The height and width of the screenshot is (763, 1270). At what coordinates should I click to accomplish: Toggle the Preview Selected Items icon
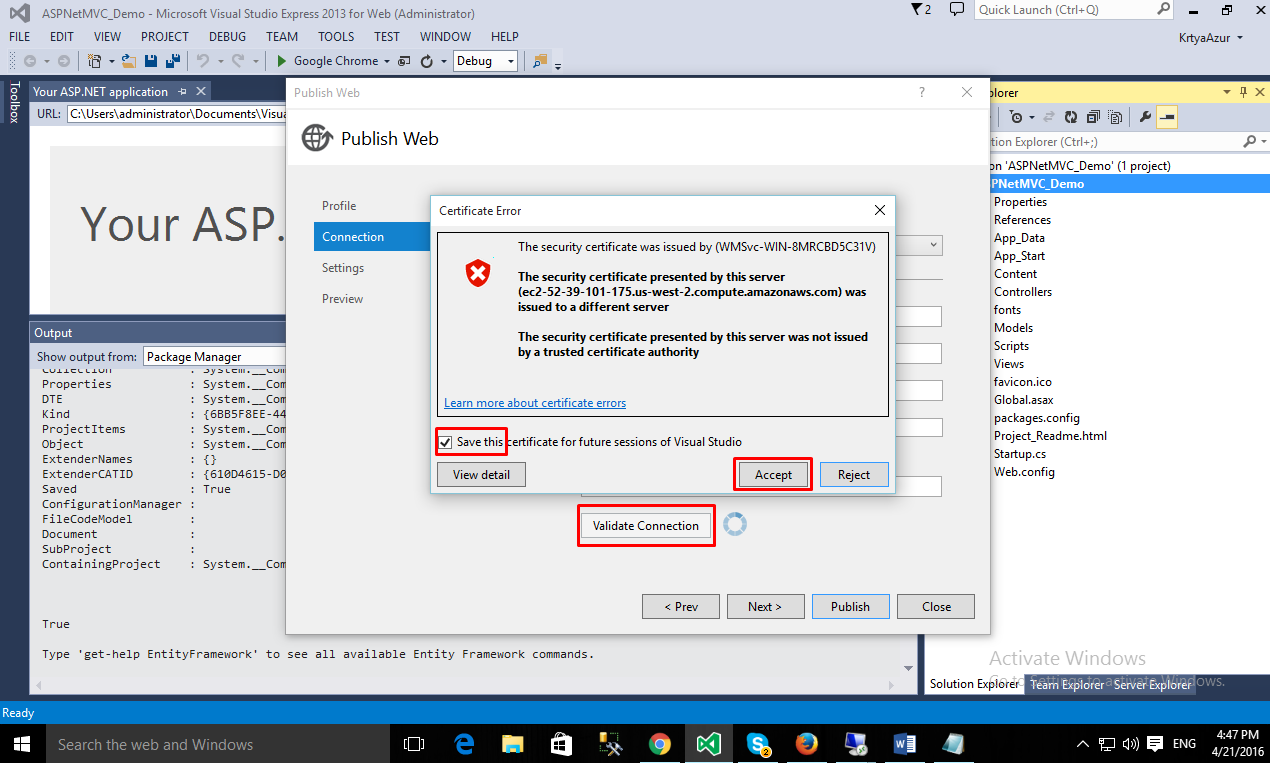click(x=1168, y=117)
